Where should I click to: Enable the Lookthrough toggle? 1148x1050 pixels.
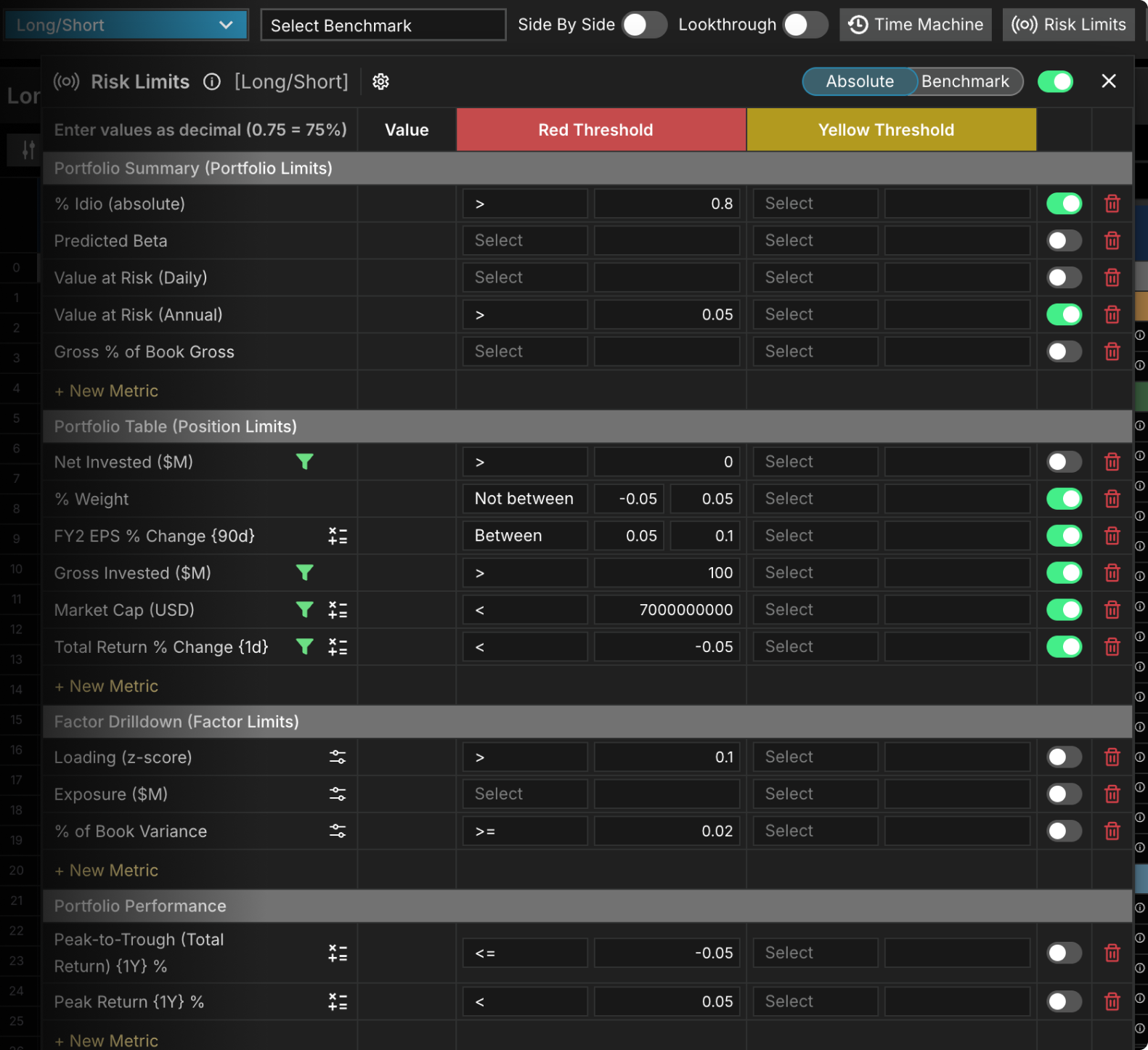tap(805, 25)
